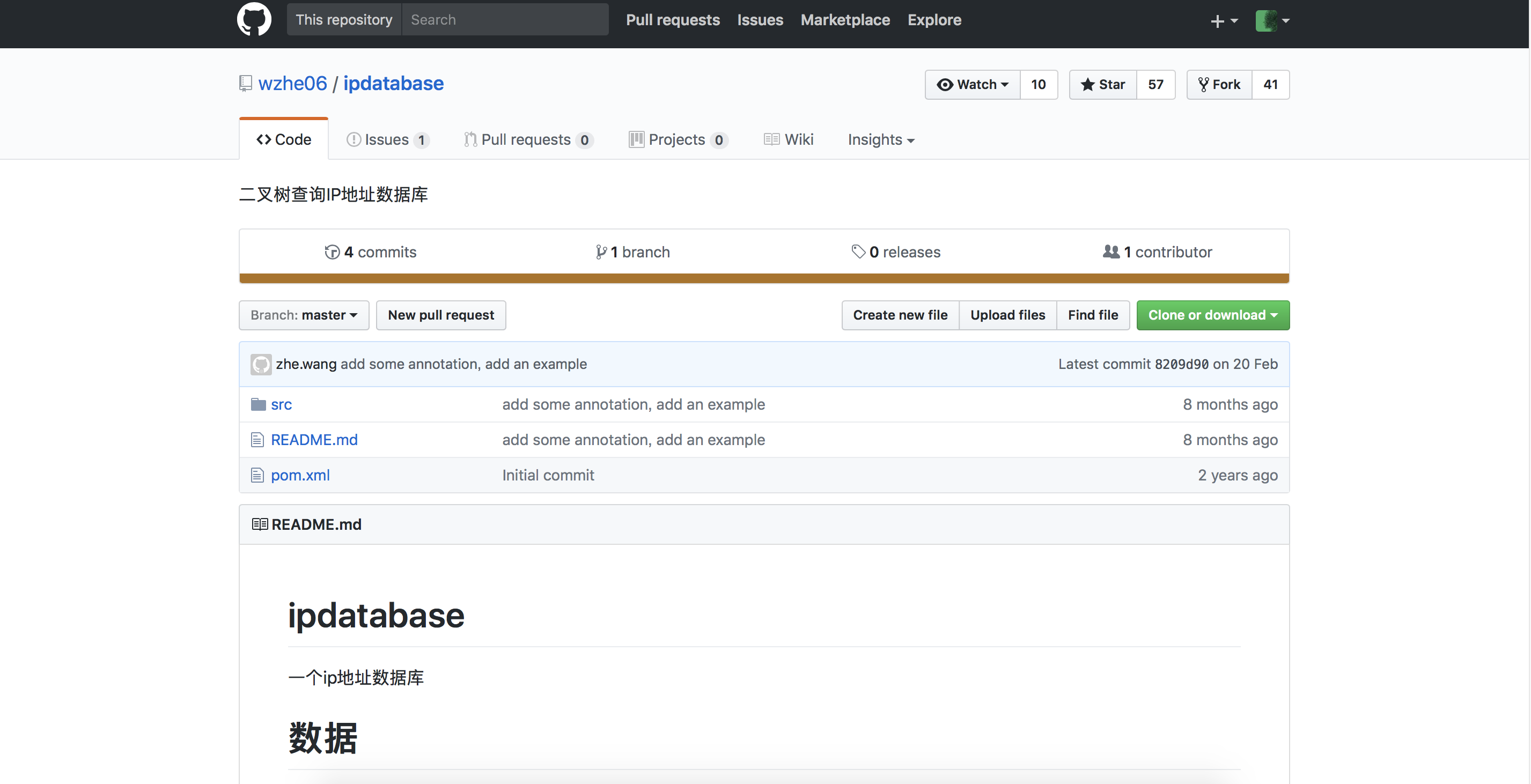This screenshot has height=784, width=1531.
Task: Click the pom.xml file icon
Action: coord(257,475)
